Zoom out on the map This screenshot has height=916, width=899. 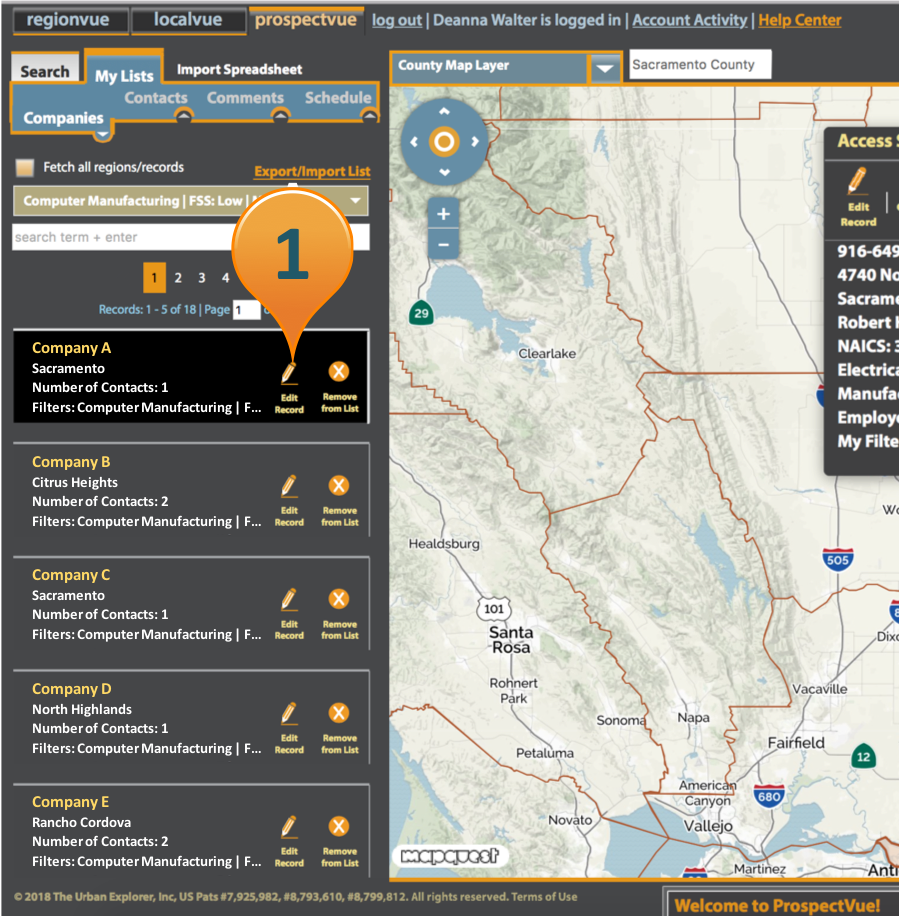pos(443,244)
